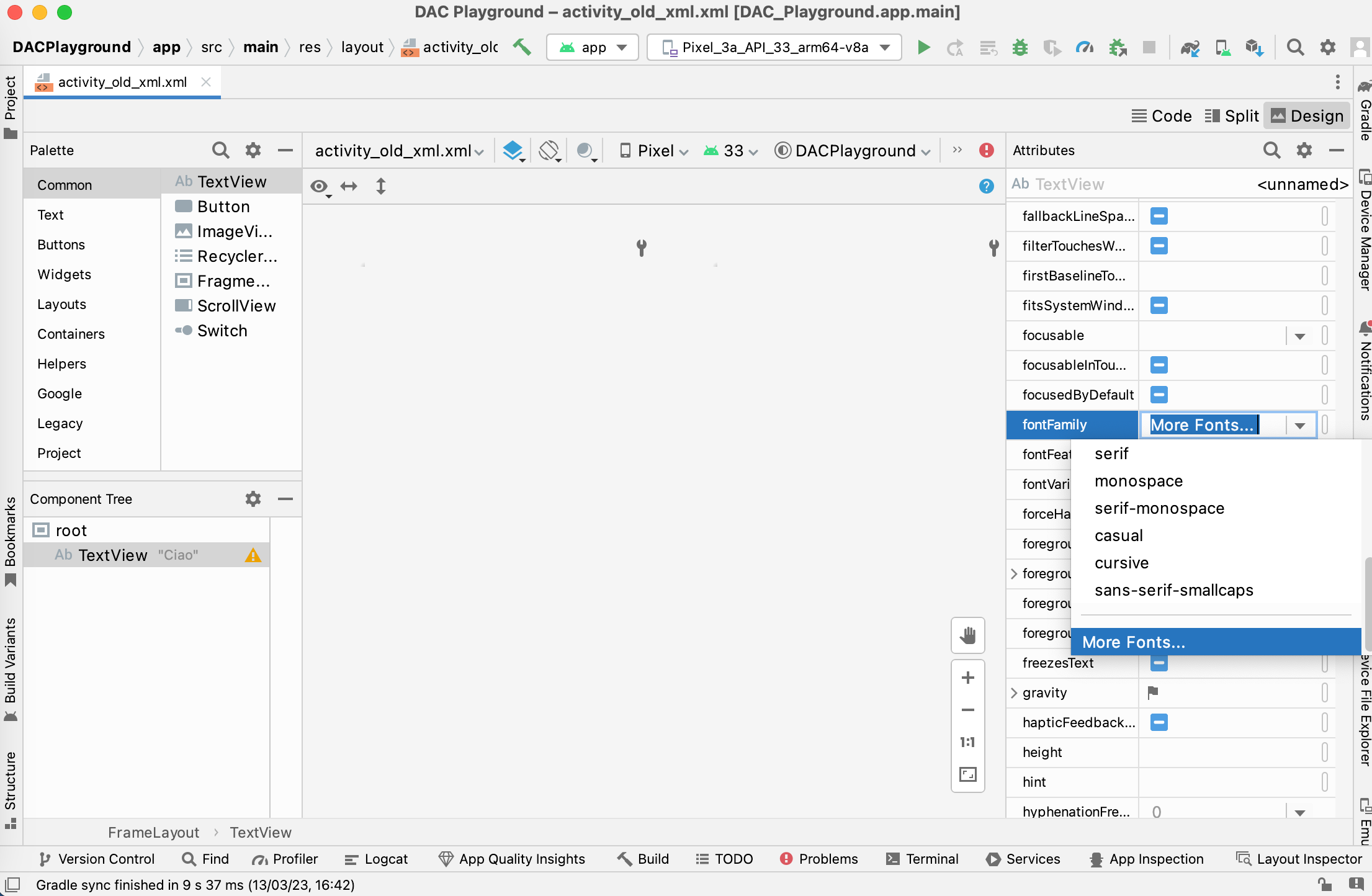Click the Design tab in editor
This screenshot has width=1372, height=896.
click(x=1307, y=115)
